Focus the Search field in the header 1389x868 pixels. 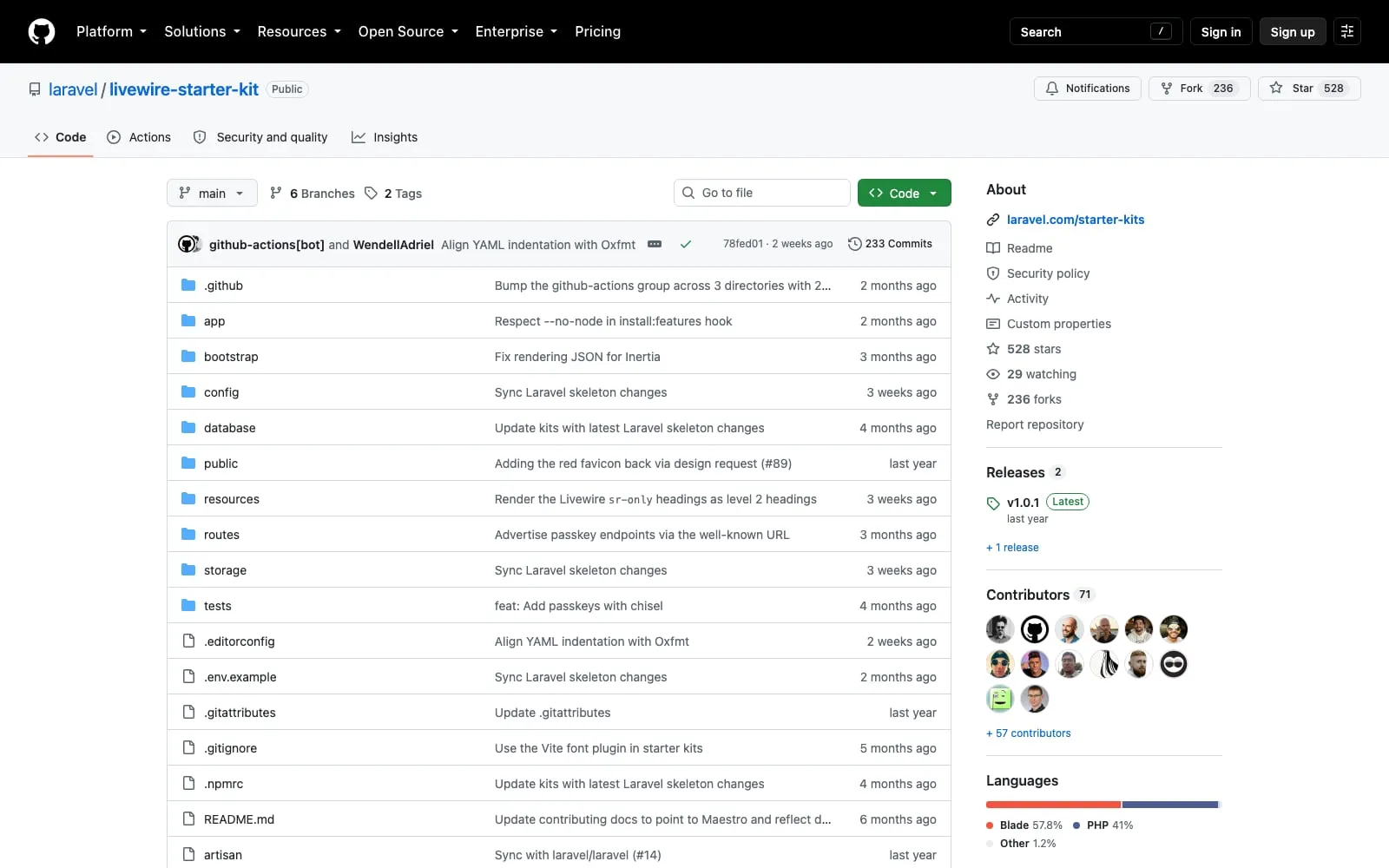point(1096,31)
